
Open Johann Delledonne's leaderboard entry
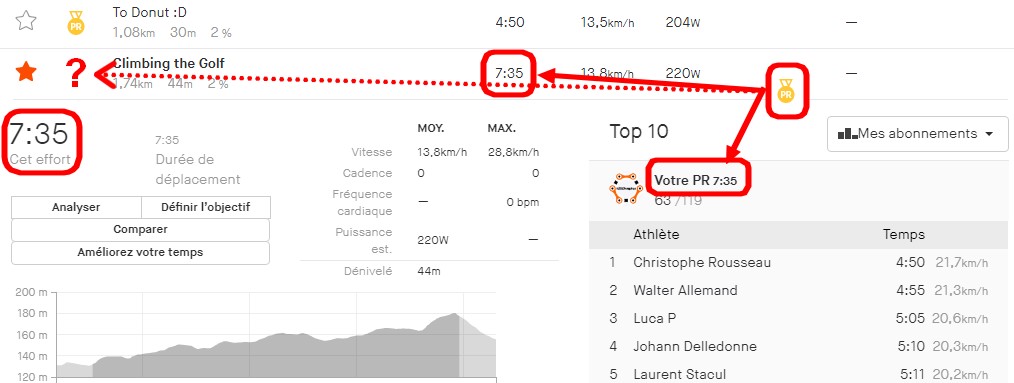pyautogui.click(x=695, y=346)
